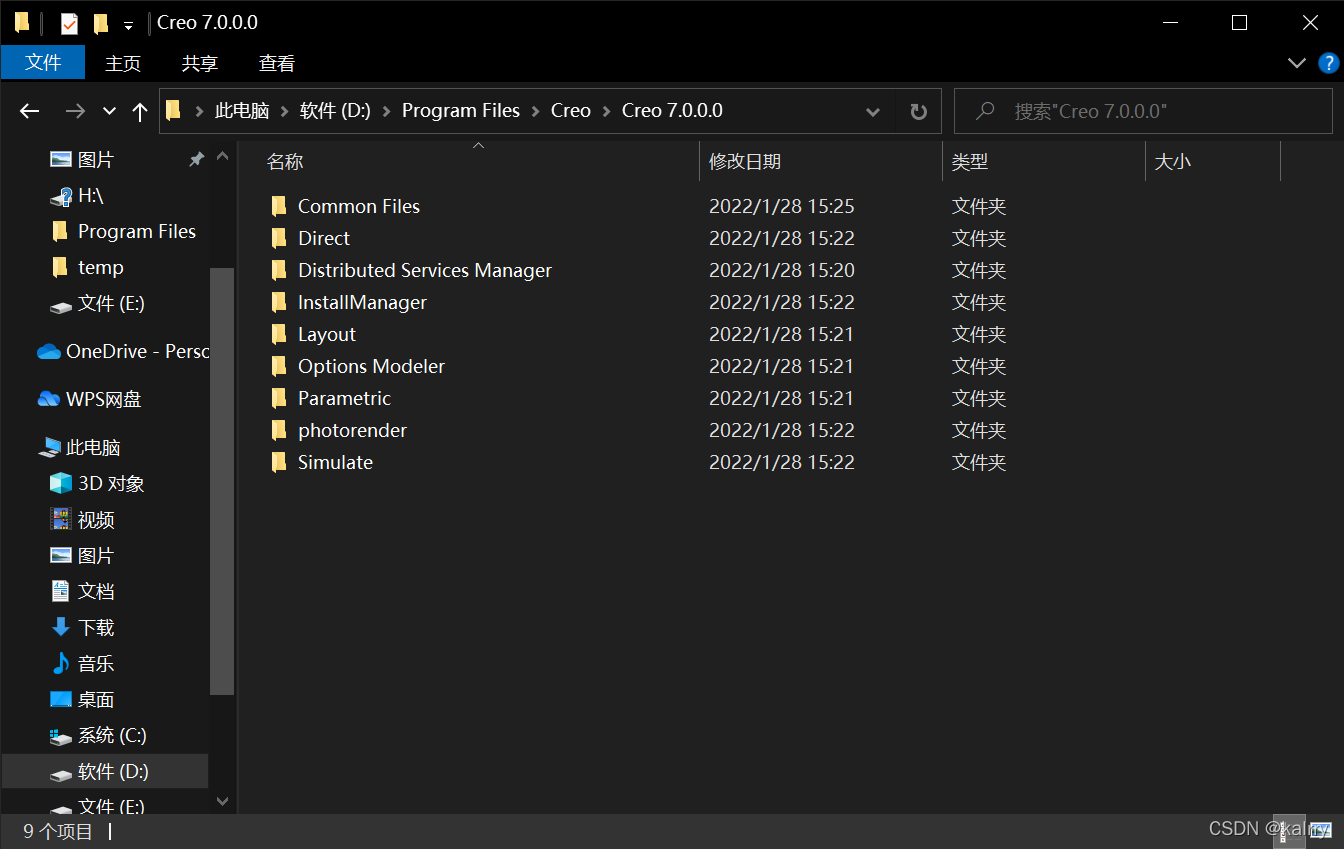Screen dimensions: 1344x849
Task: Expand the breadcrumb chevron after Program Files
Action: tap(535, 111)
